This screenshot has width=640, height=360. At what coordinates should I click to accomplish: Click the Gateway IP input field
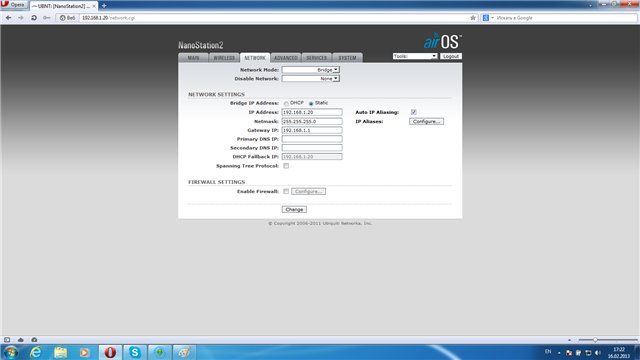click(x=312, y=130)
